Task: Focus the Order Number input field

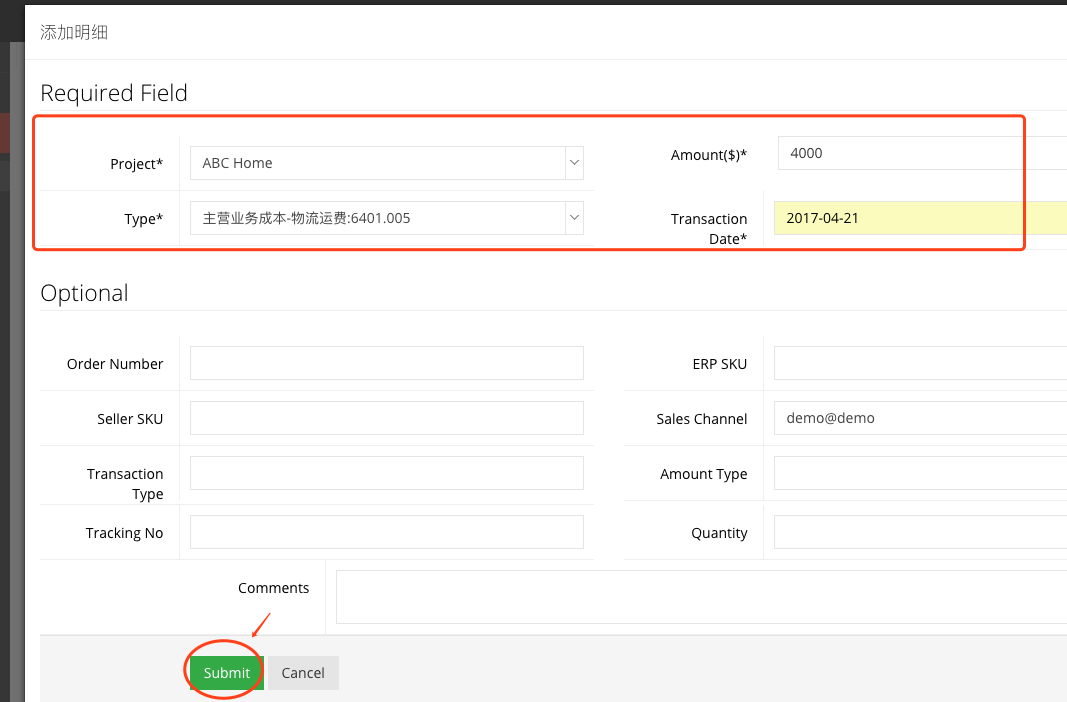Action: (x=387, y=363)
